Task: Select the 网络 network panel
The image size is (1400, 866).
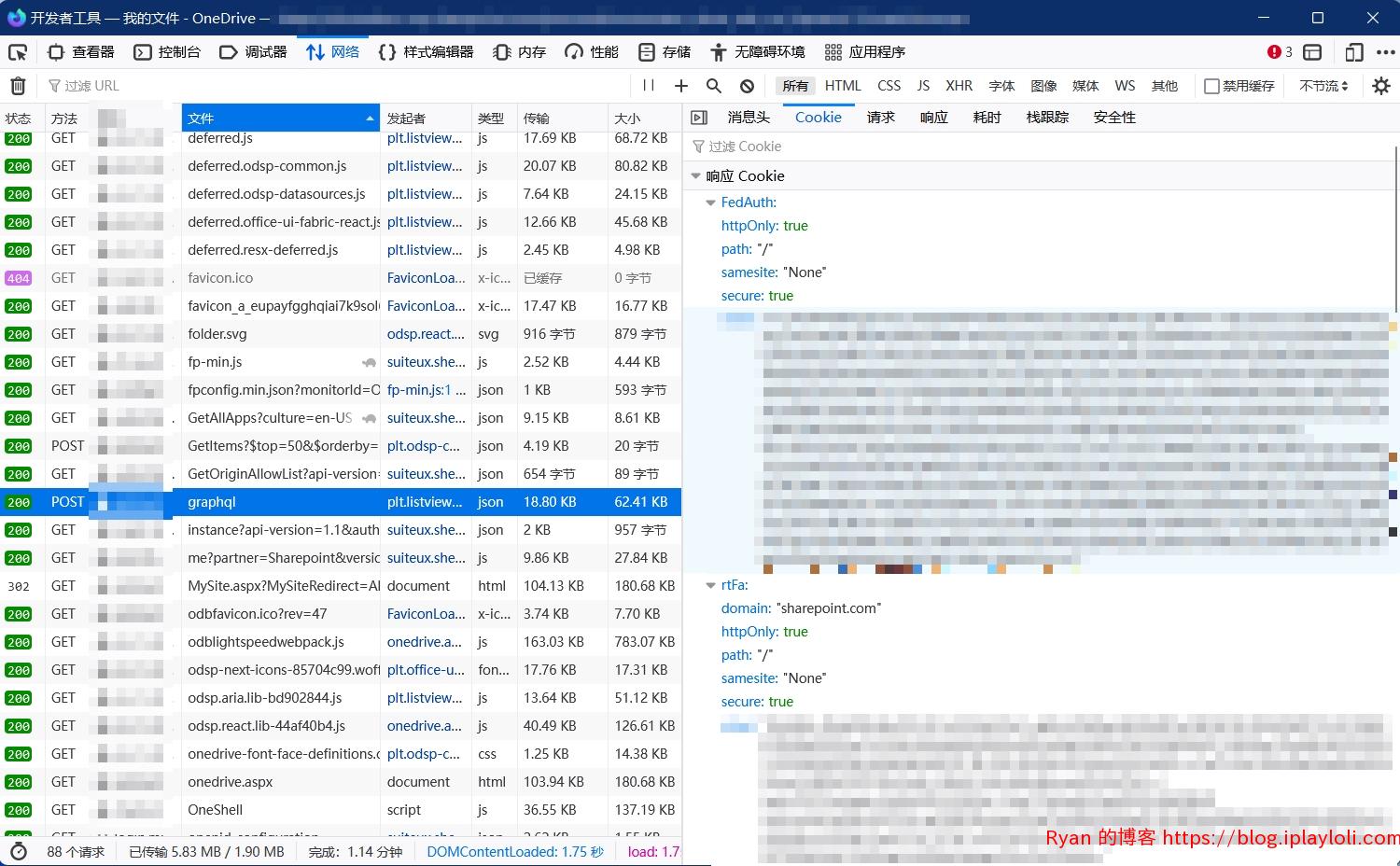Action: [333, 52]
